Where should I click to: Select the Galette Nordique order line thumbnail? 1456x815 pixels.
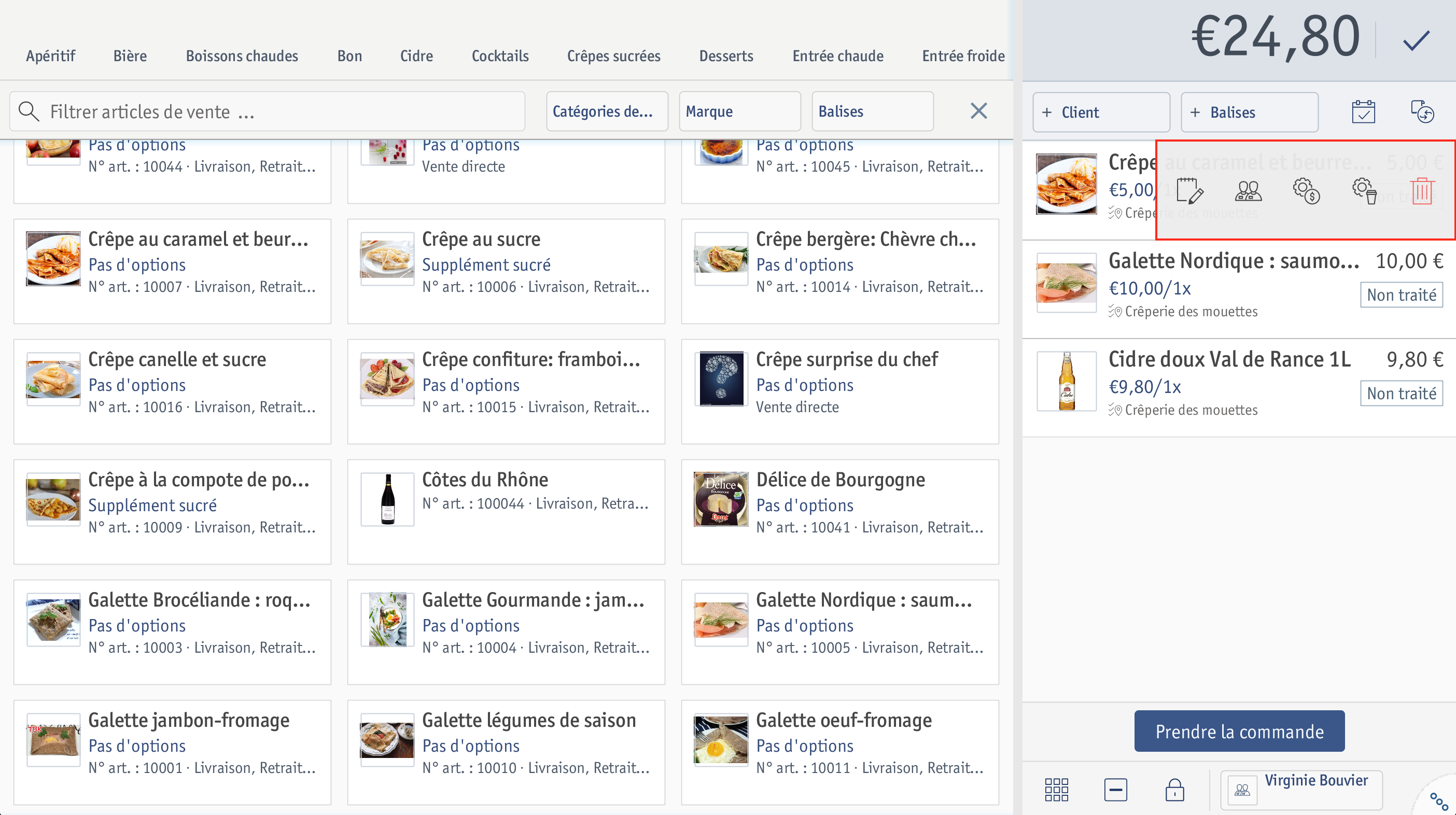point(1067,283)
